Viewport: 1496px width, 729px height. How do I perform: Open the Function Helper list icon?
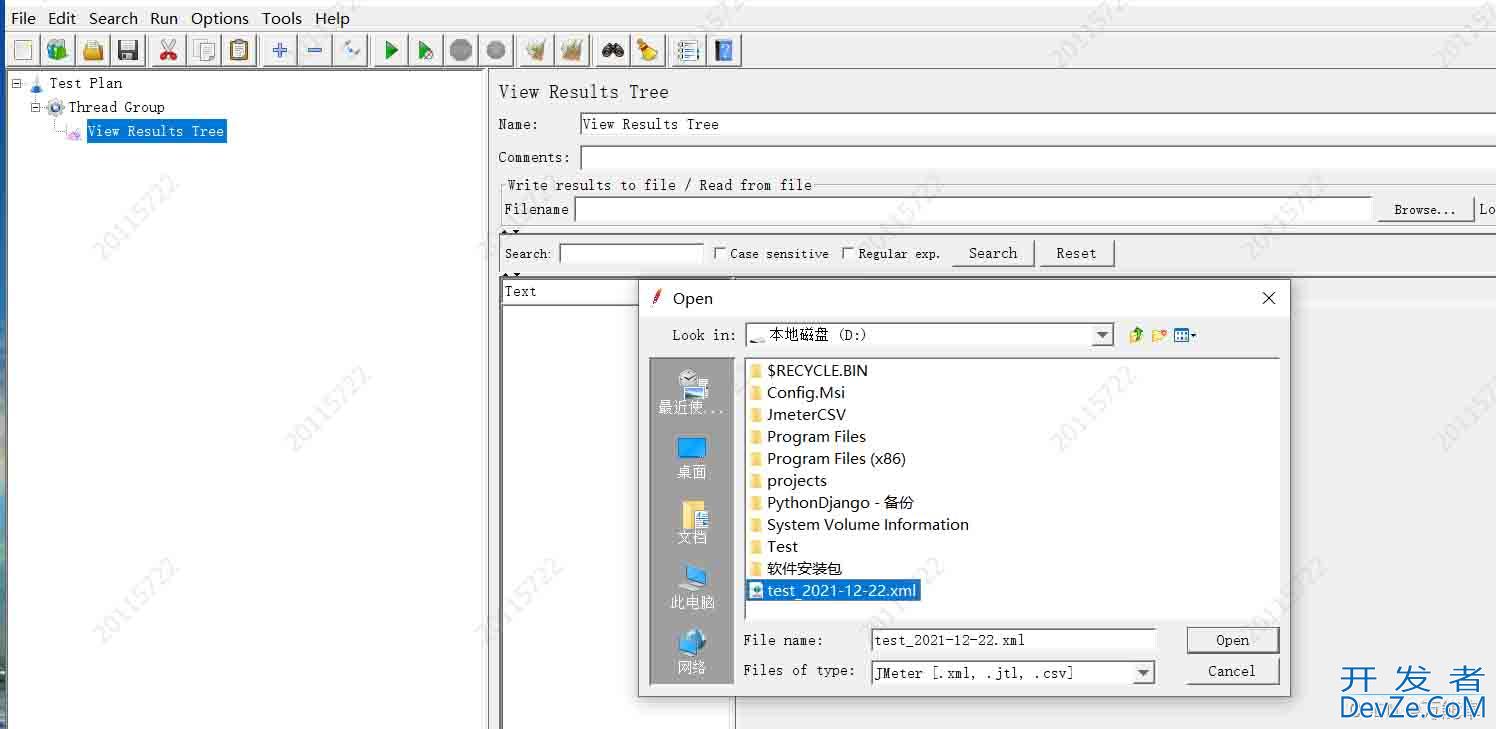688,50
